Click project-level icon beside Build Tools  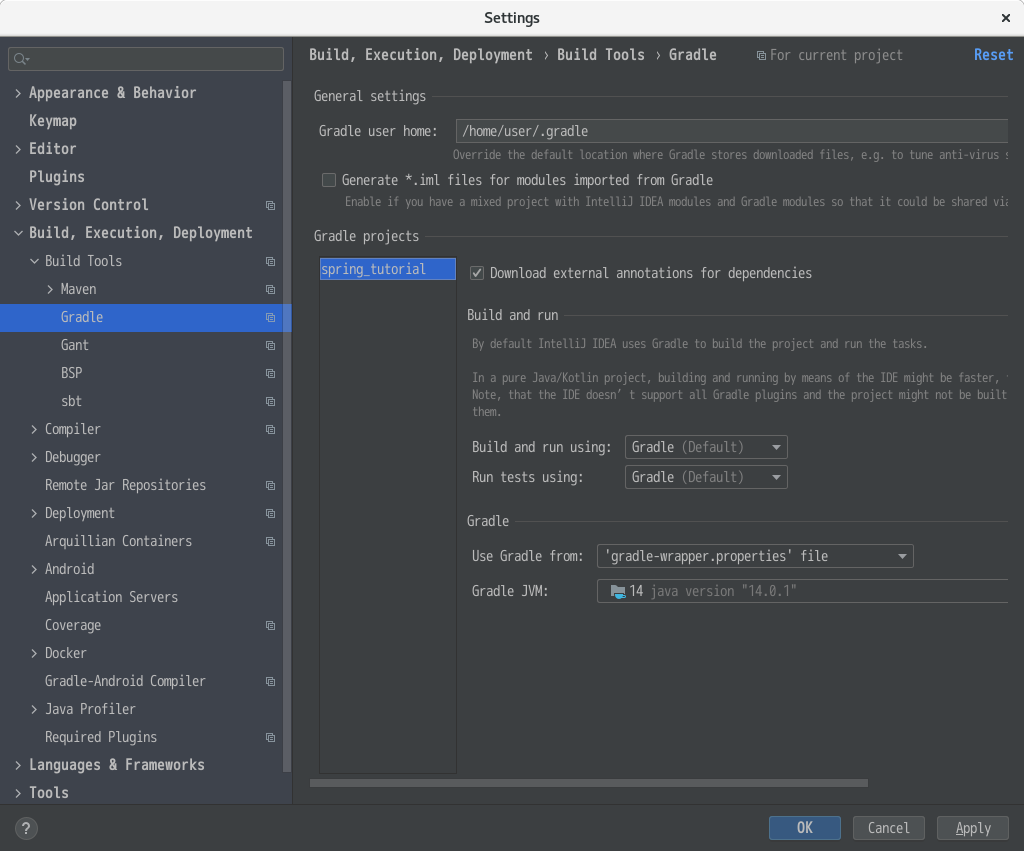coord(270,261)
